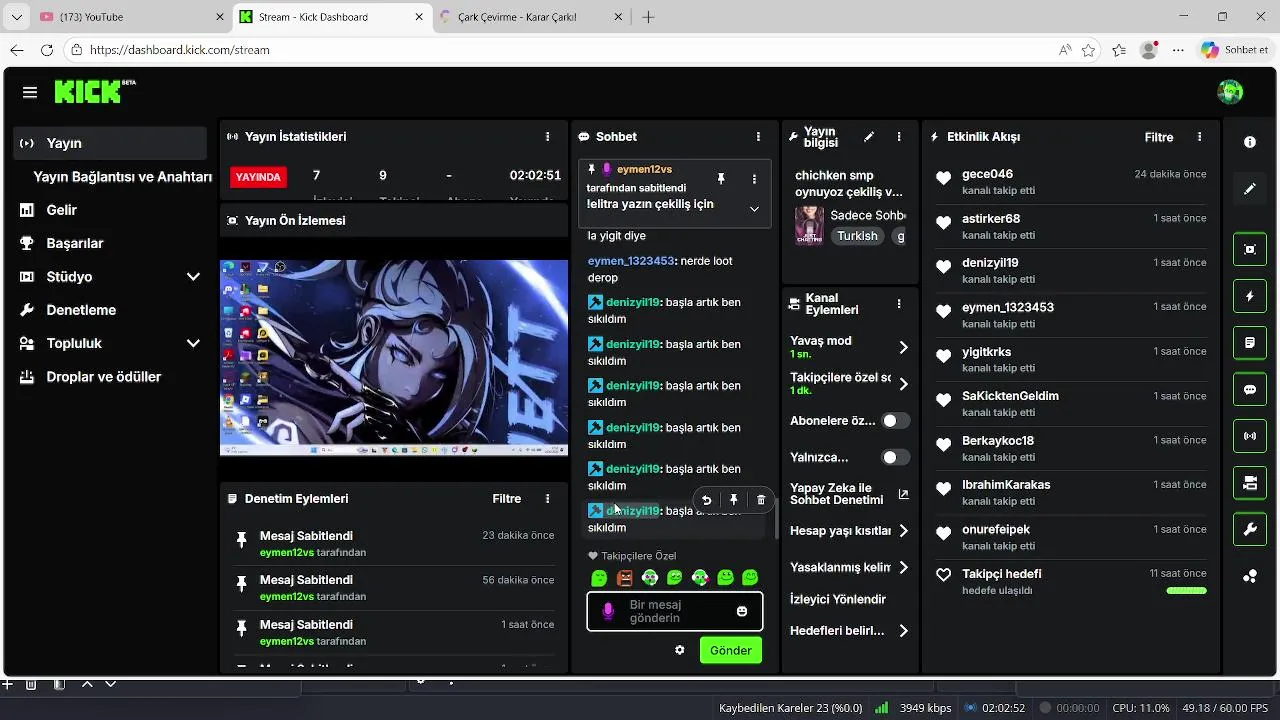
Task: Toggle the activity feed lightning icon in right sidebar
Action: click(x=1250, y=296)
